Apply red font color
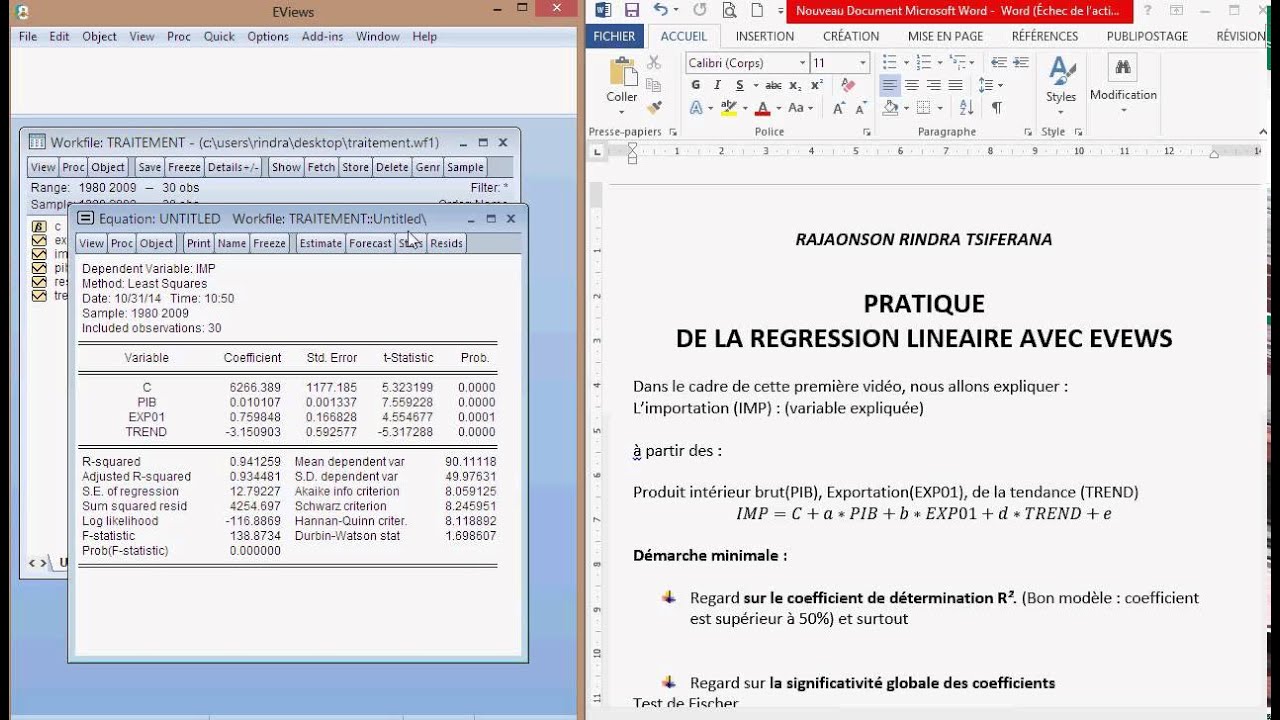Screen dimensions: 1280x720 [762, 108]
